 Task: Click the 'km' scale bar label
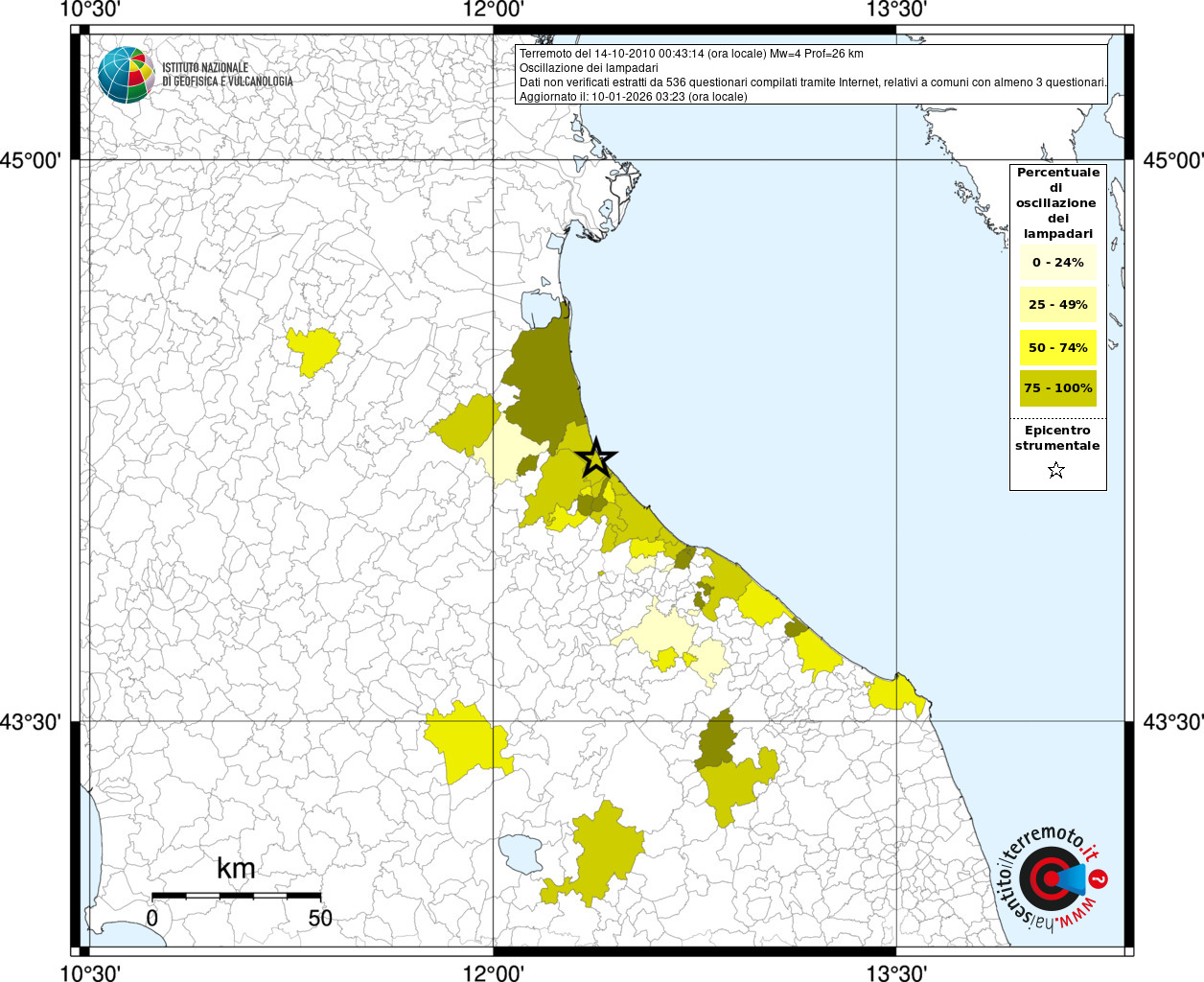(236, 869)
